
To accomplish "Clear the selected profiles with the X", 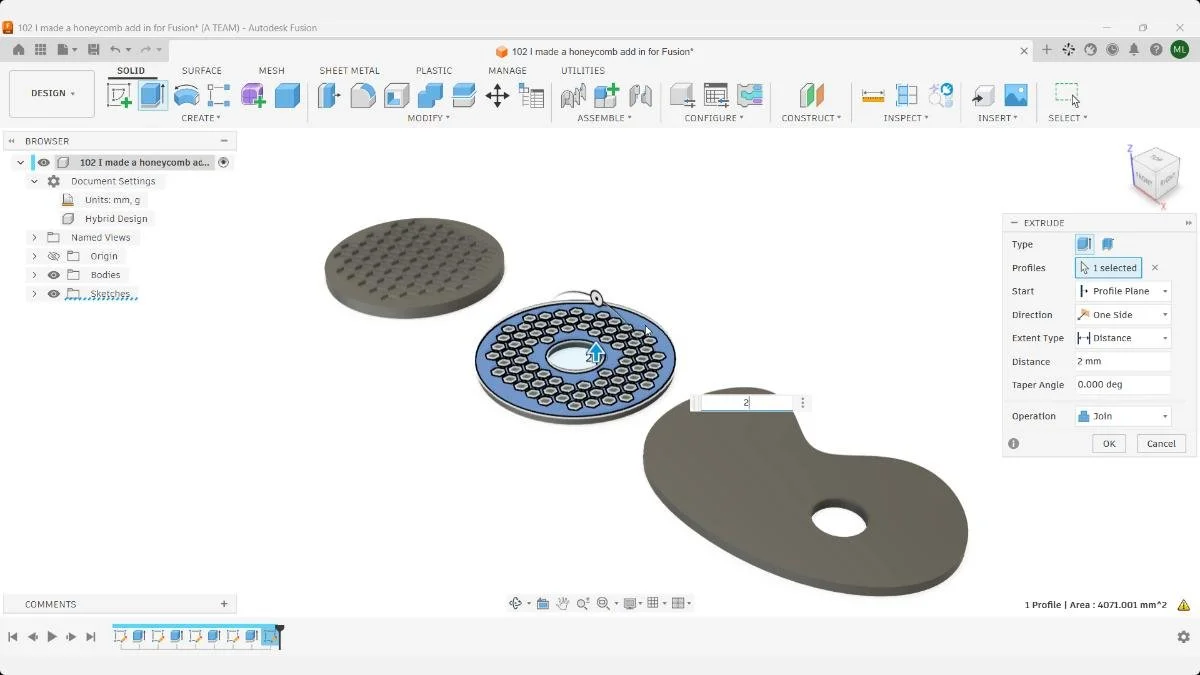I will [1155, 268].
